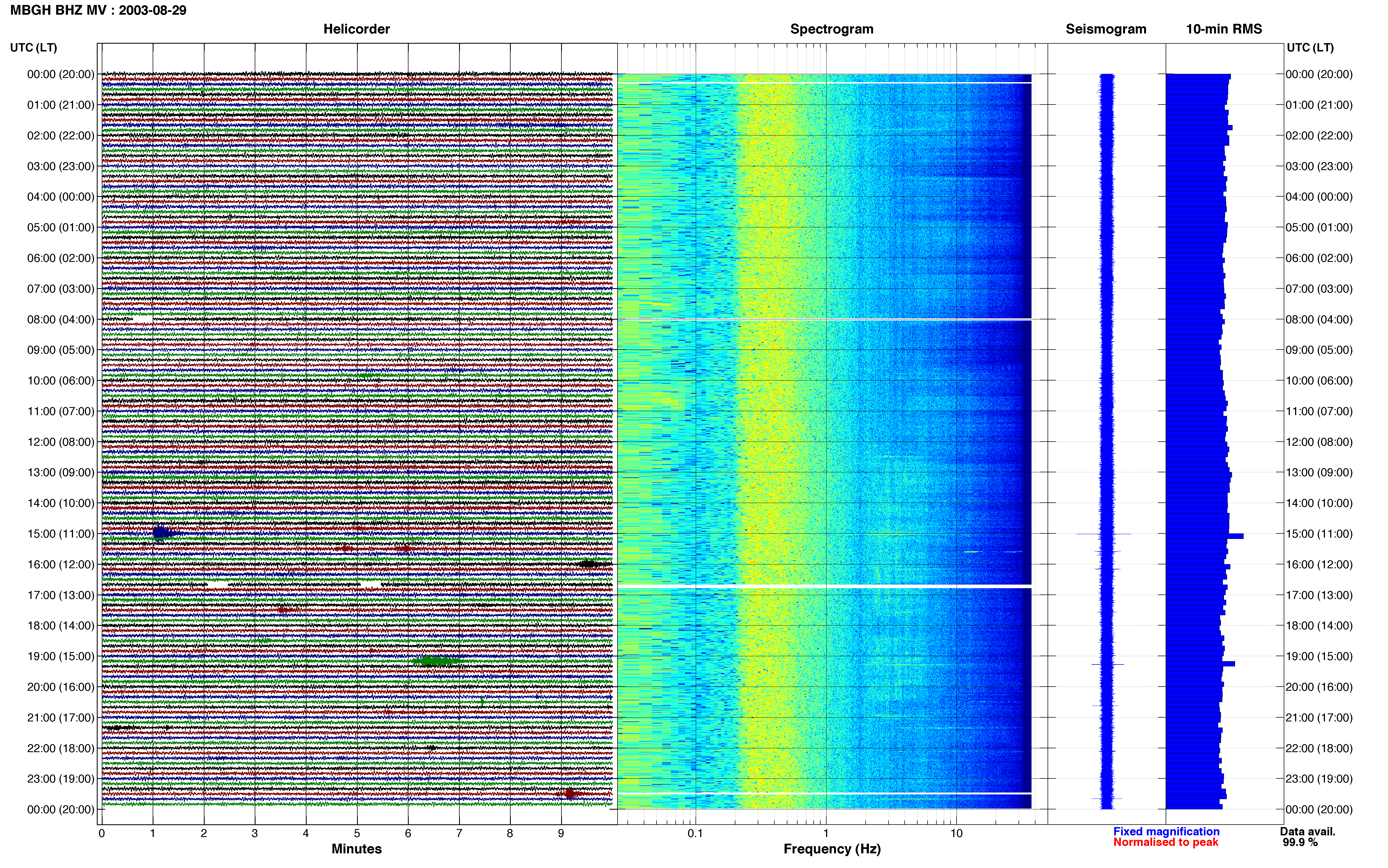Click the RMS bar spike just after 19:00
The height and width of the screenshot is (868, 1388).
coord(1200,664)
